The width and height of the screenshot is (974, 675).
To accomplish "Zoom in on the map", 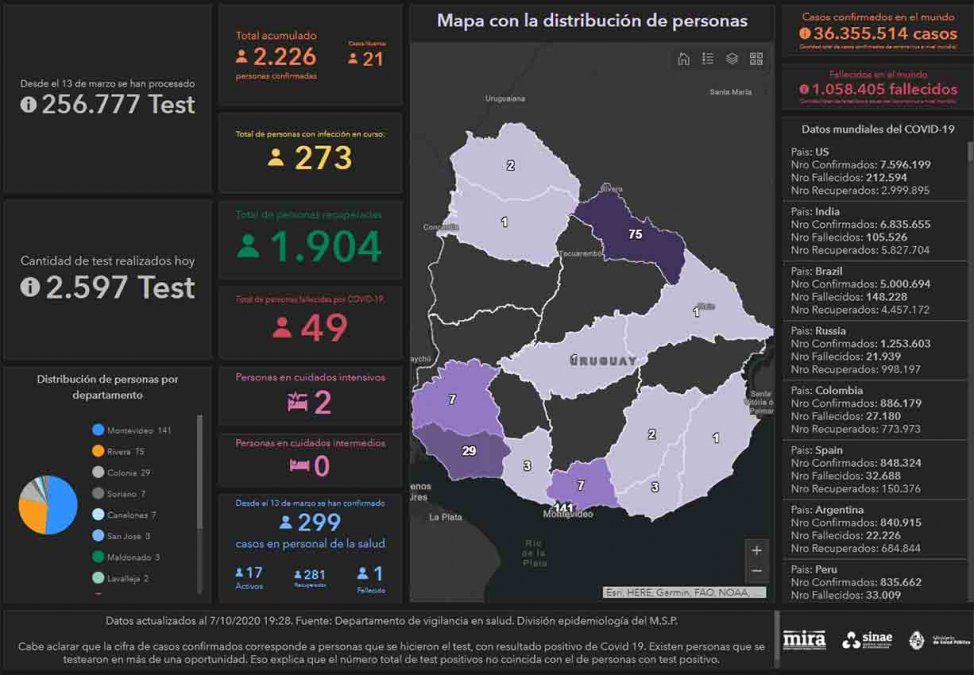I will click(x=756, y=550).
